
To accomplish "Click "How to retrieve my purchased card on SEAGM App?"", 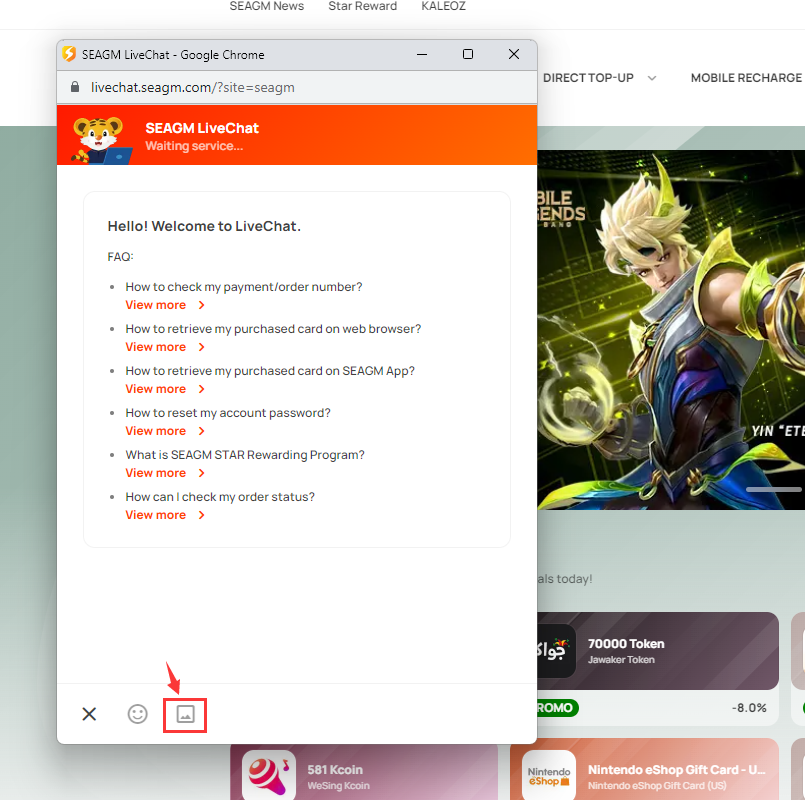I will coord(270,371).
